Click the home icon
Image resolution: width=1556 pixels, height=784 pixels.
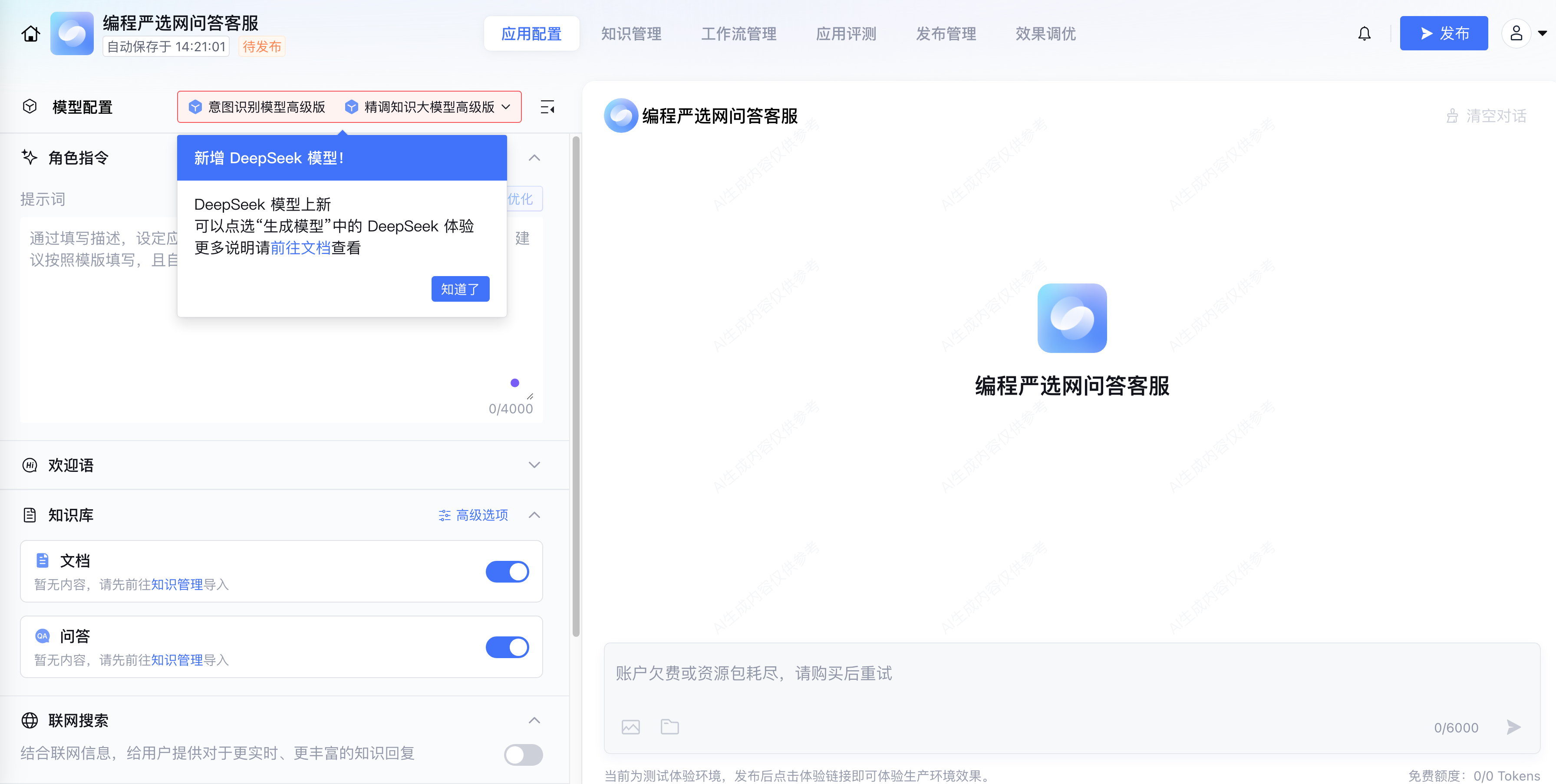coord(30,34)
